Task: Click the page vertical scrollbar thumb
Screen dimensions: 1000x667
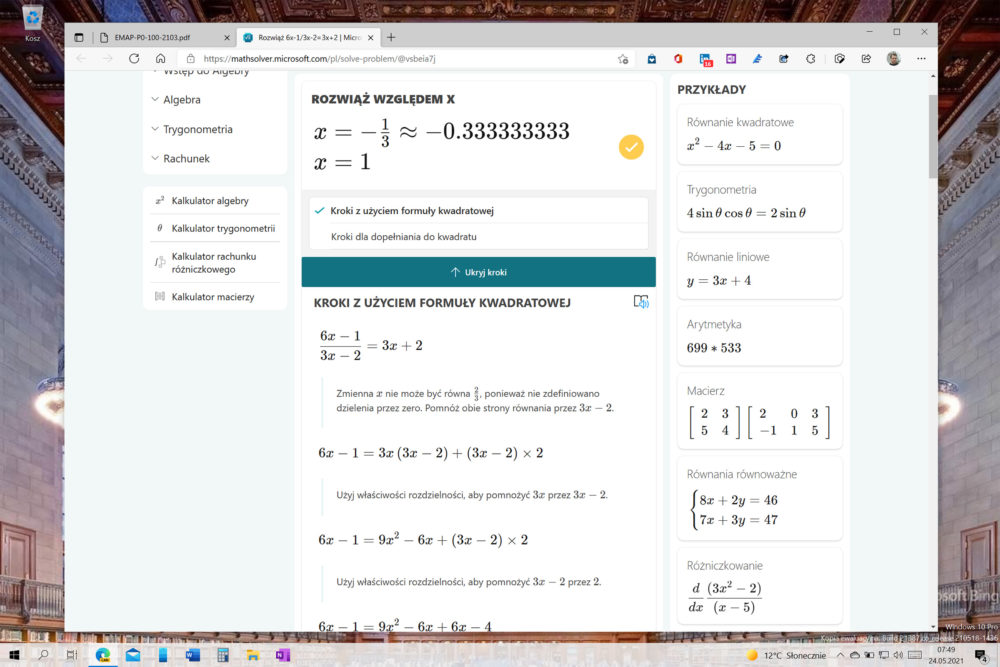Action: [933, 136]
